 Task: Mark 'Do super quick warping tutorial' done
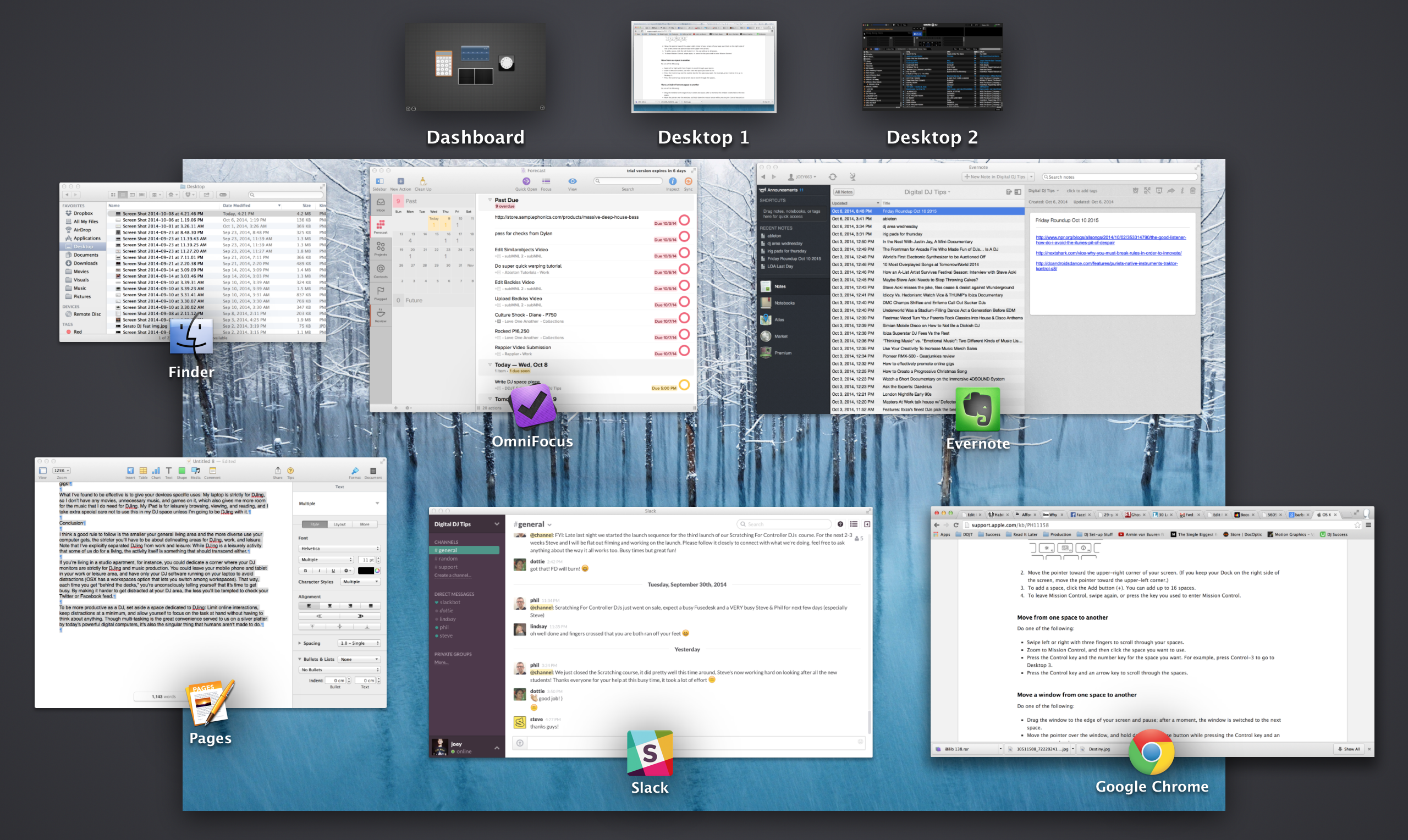684,269
